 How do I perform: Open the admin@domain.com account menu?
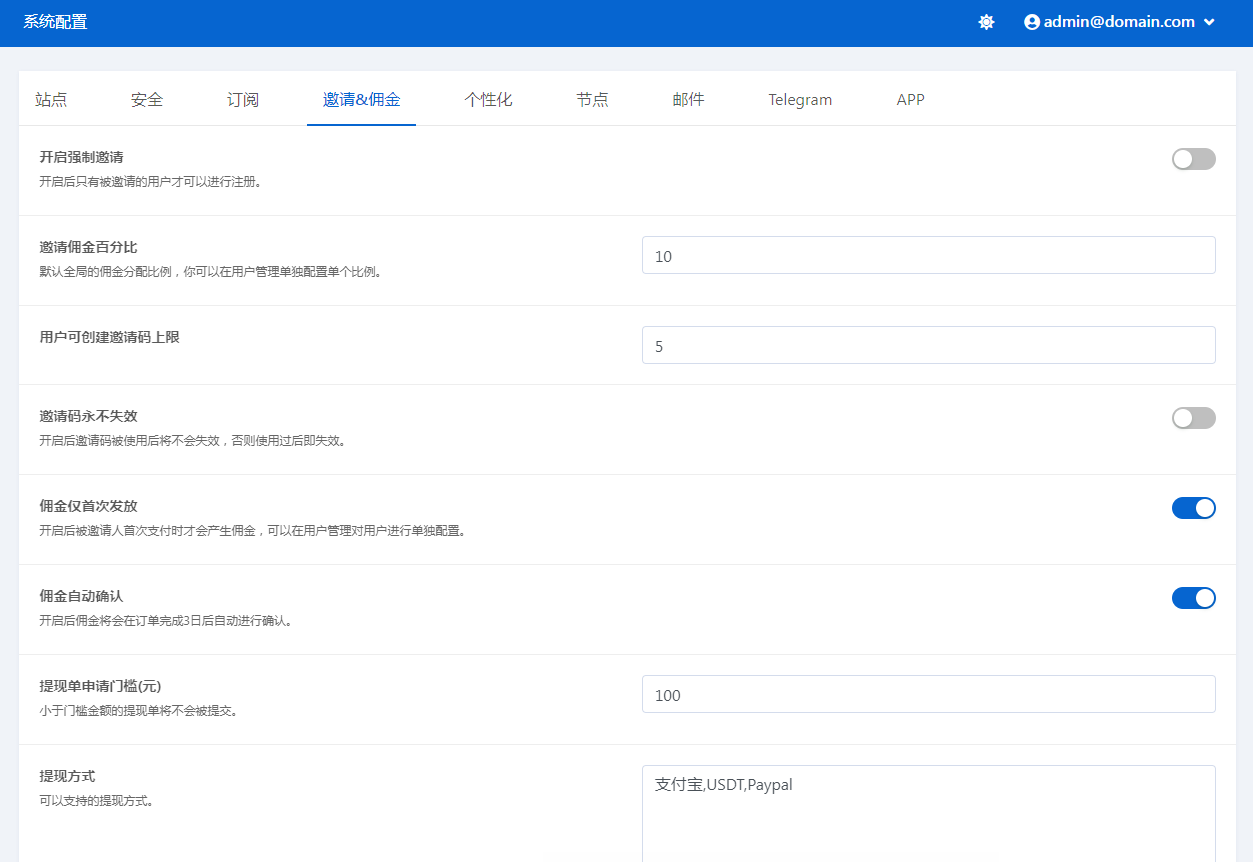(x=1119, y=22)
